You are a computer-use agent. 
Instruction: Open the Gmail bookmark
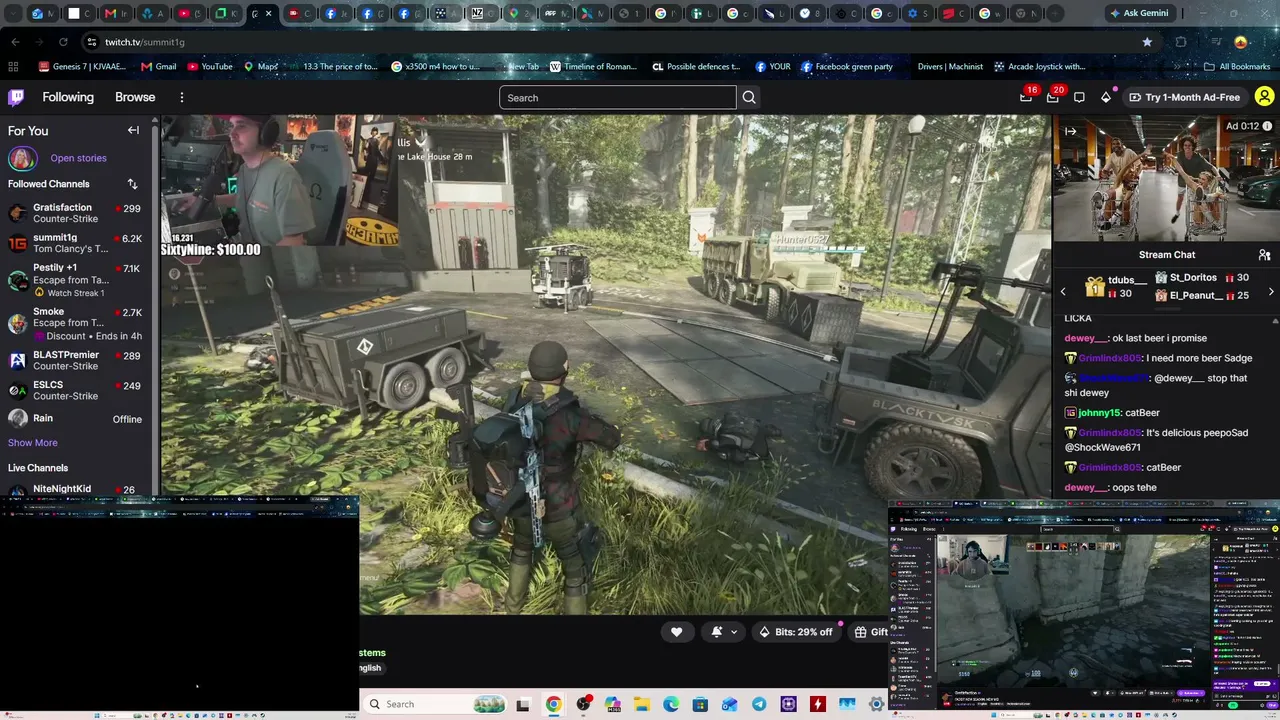coord(158,67)
